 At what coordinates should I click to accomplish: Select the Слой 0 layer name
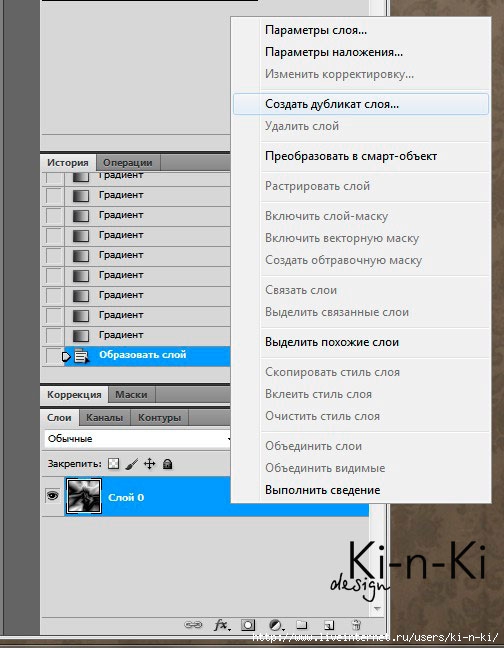[x=126, y=497]
